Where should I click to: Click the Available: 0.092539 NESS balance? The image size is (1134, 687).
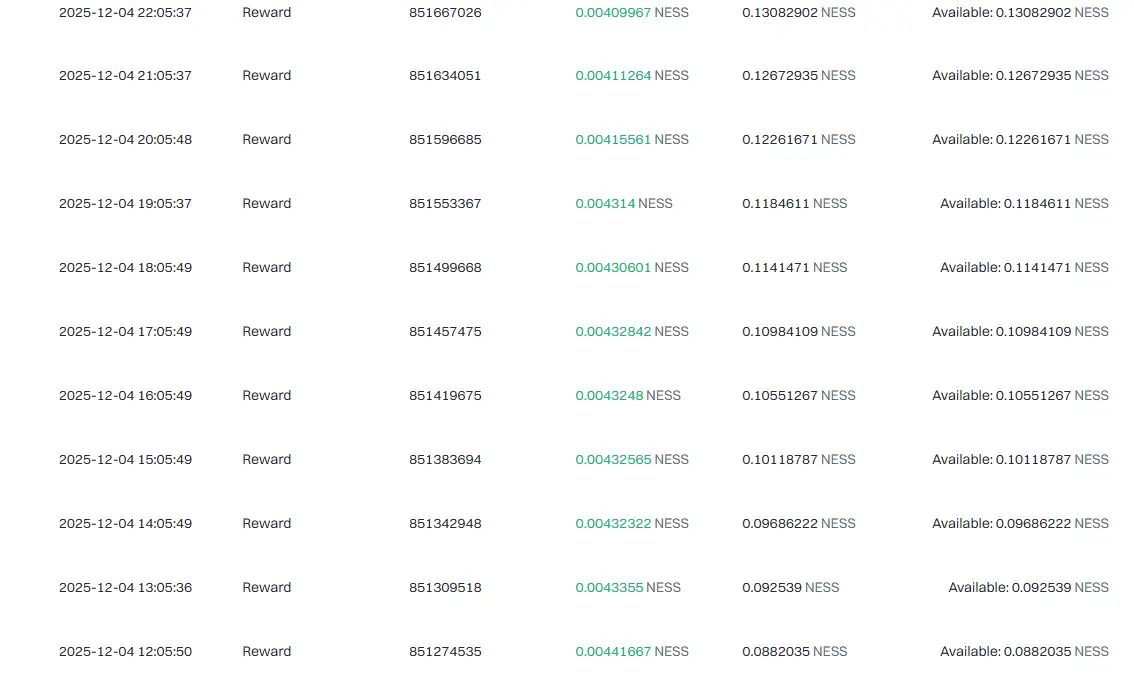coord(1028,587)
